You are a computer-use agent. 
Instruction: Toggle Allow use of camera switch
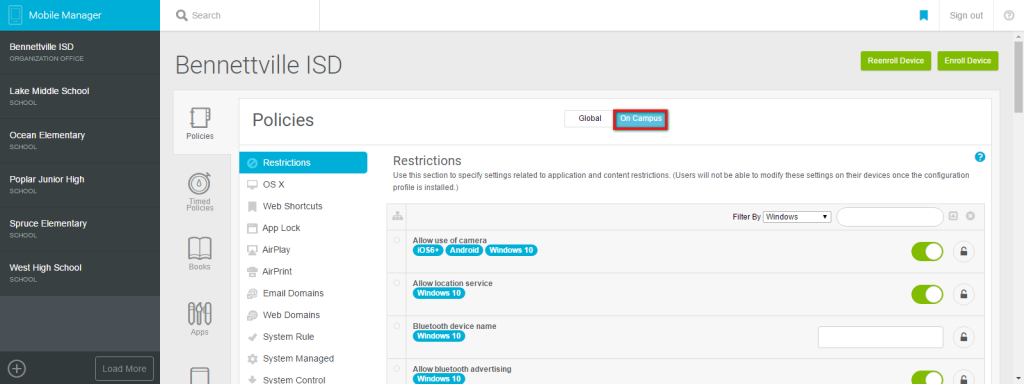927,251
